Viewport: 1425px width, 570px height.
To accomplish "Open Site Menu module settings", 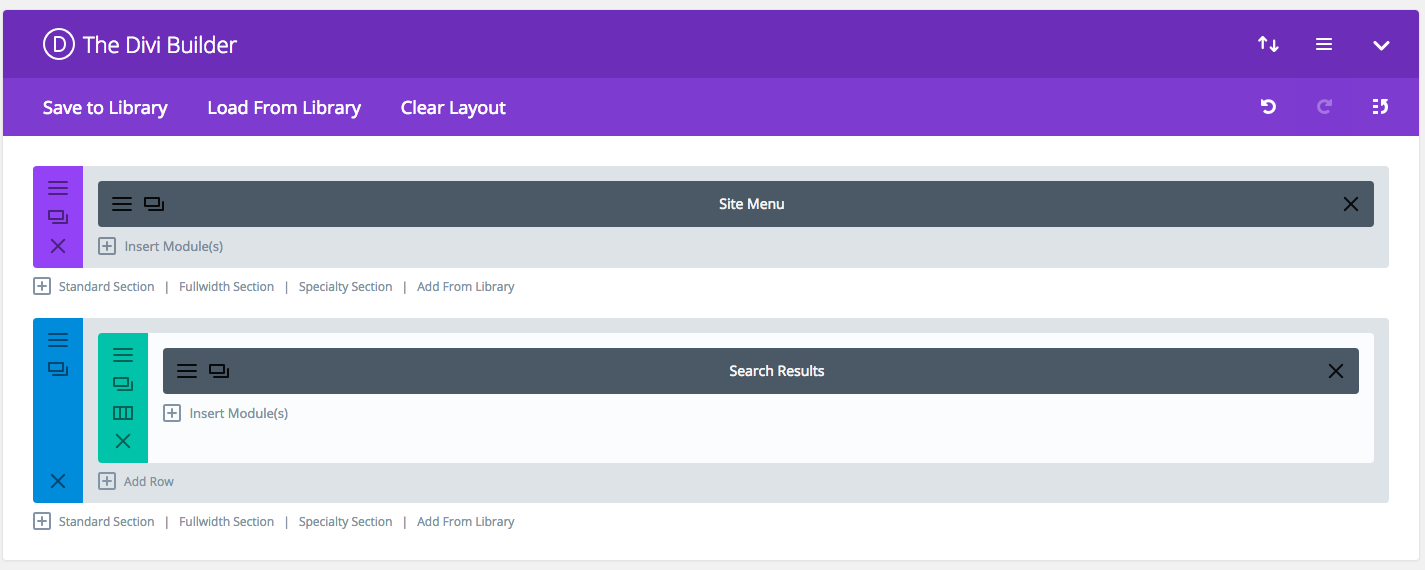I will tap(122, 204).
